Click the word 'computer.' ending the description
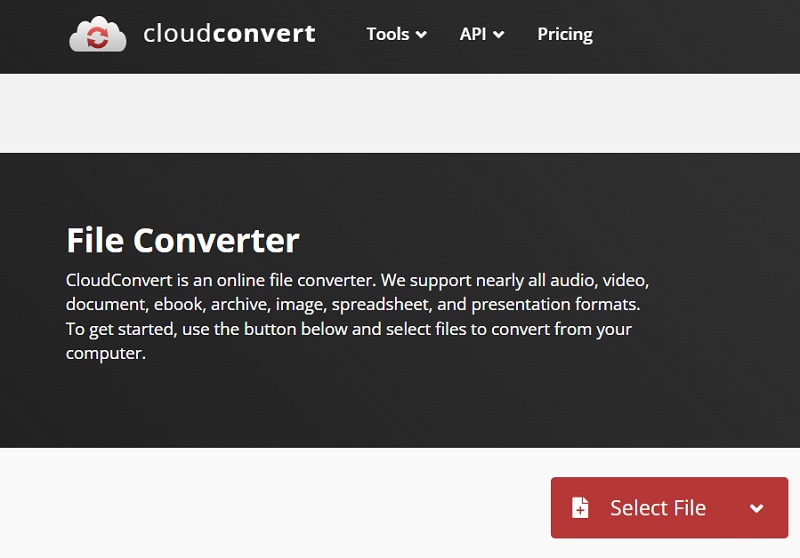 [106, 353]
